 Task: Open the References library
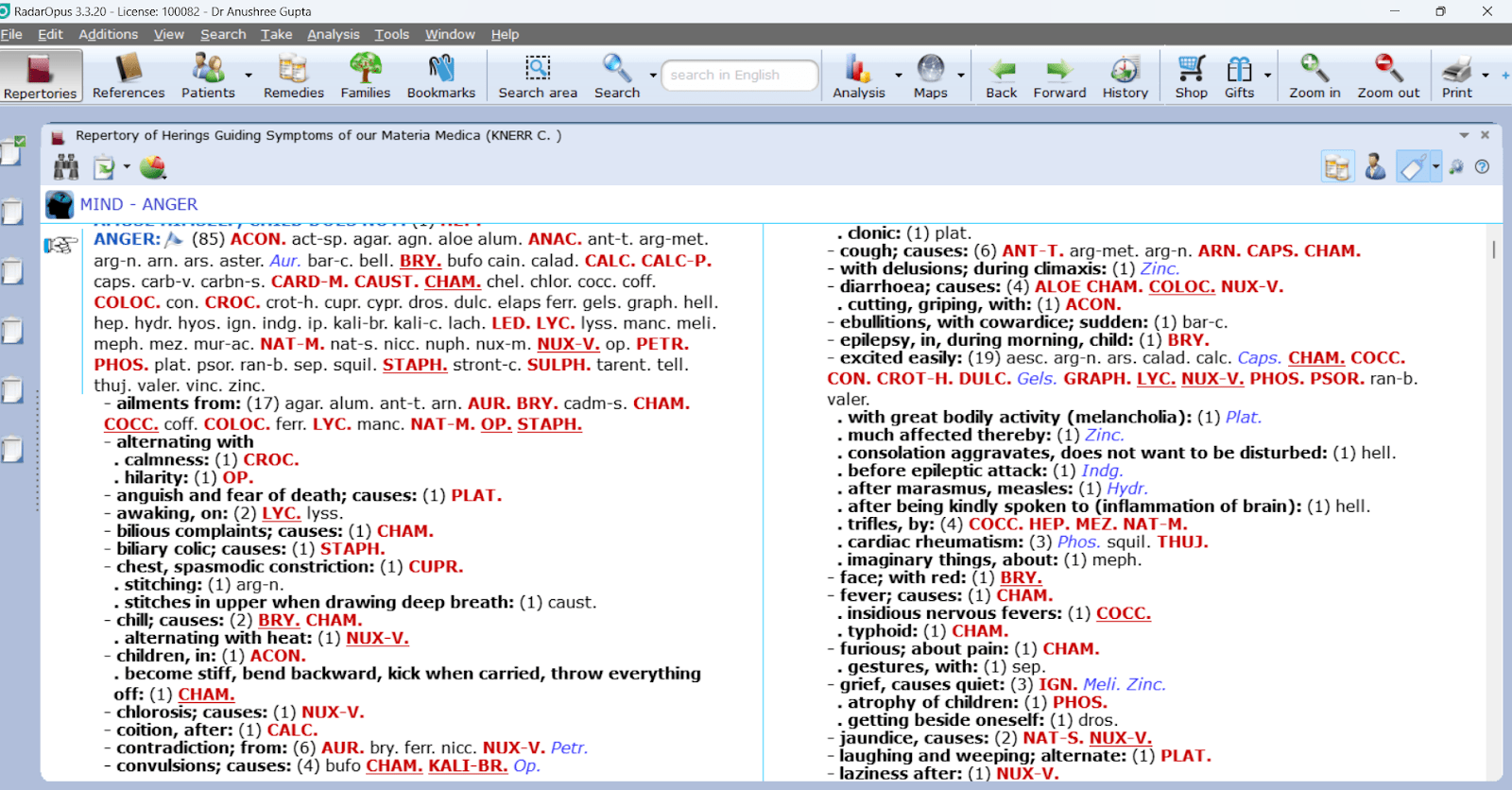click(129, 76)
